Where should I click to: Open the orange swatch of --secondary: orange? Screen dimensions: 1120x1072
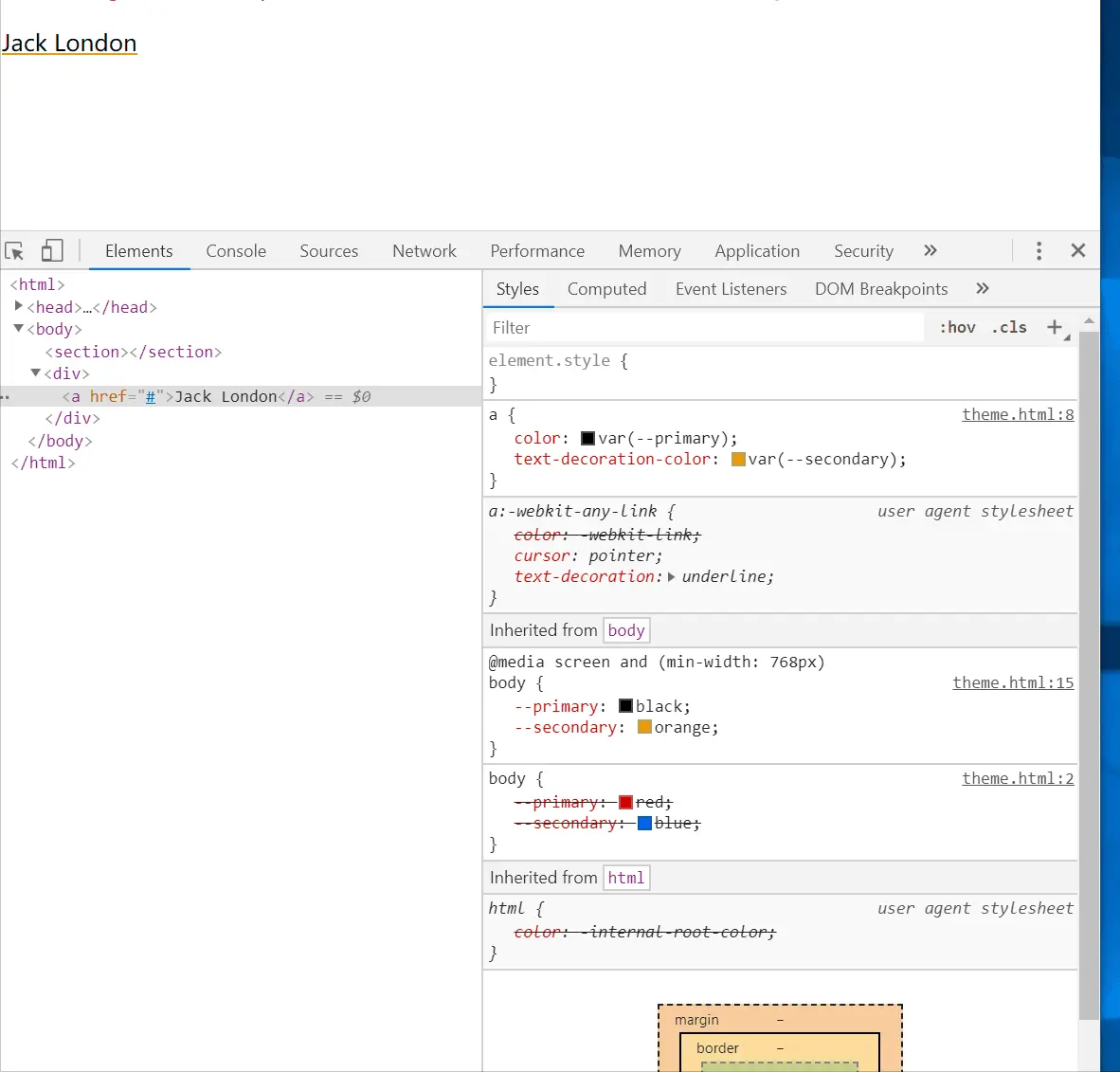(x=644, y=727)
